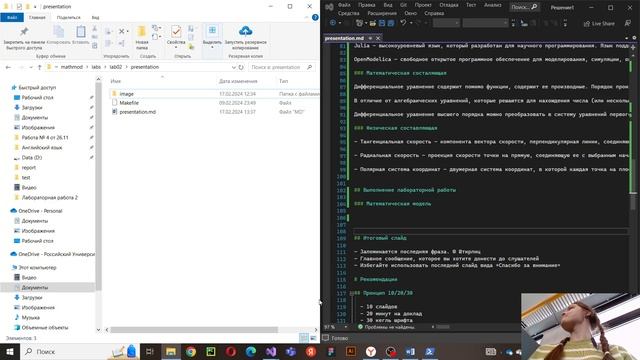This screenshot has width=640, height=360.
Task: Open Microsoft Teams from the taskbar
Action: tap(291, 351)
